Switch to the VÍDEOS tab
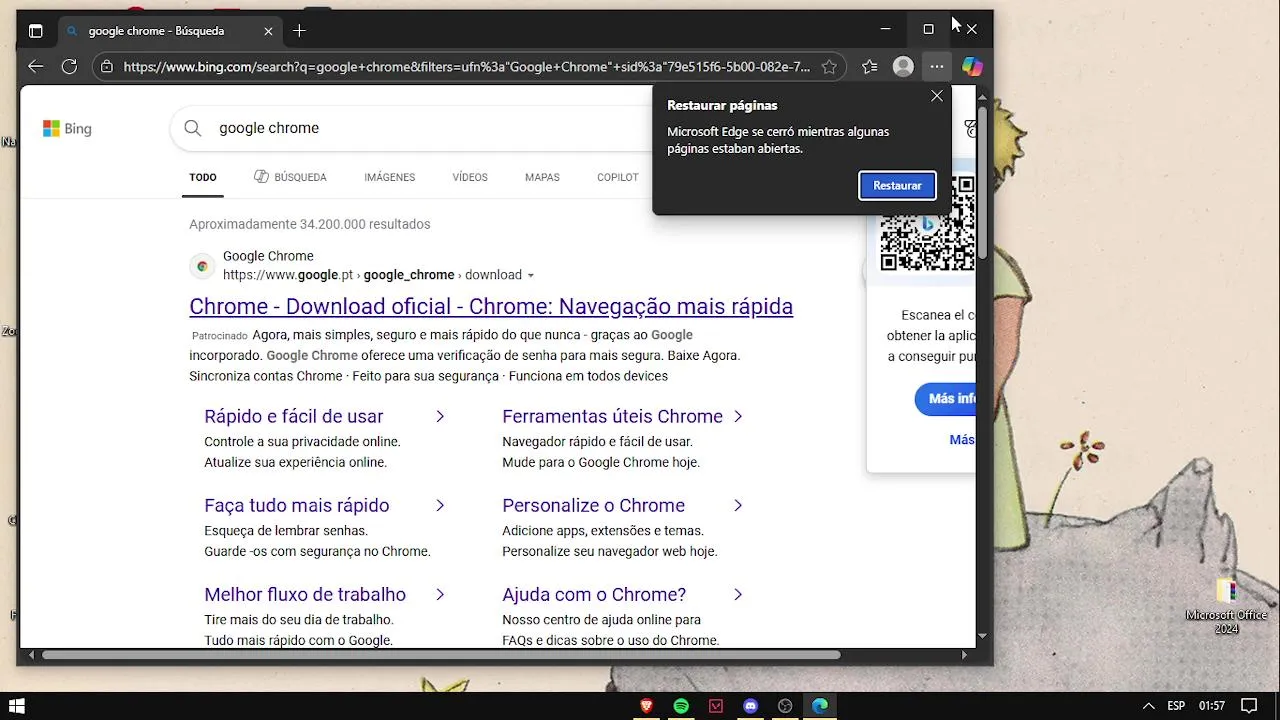The image size is (1280, 720). point(470,177)
